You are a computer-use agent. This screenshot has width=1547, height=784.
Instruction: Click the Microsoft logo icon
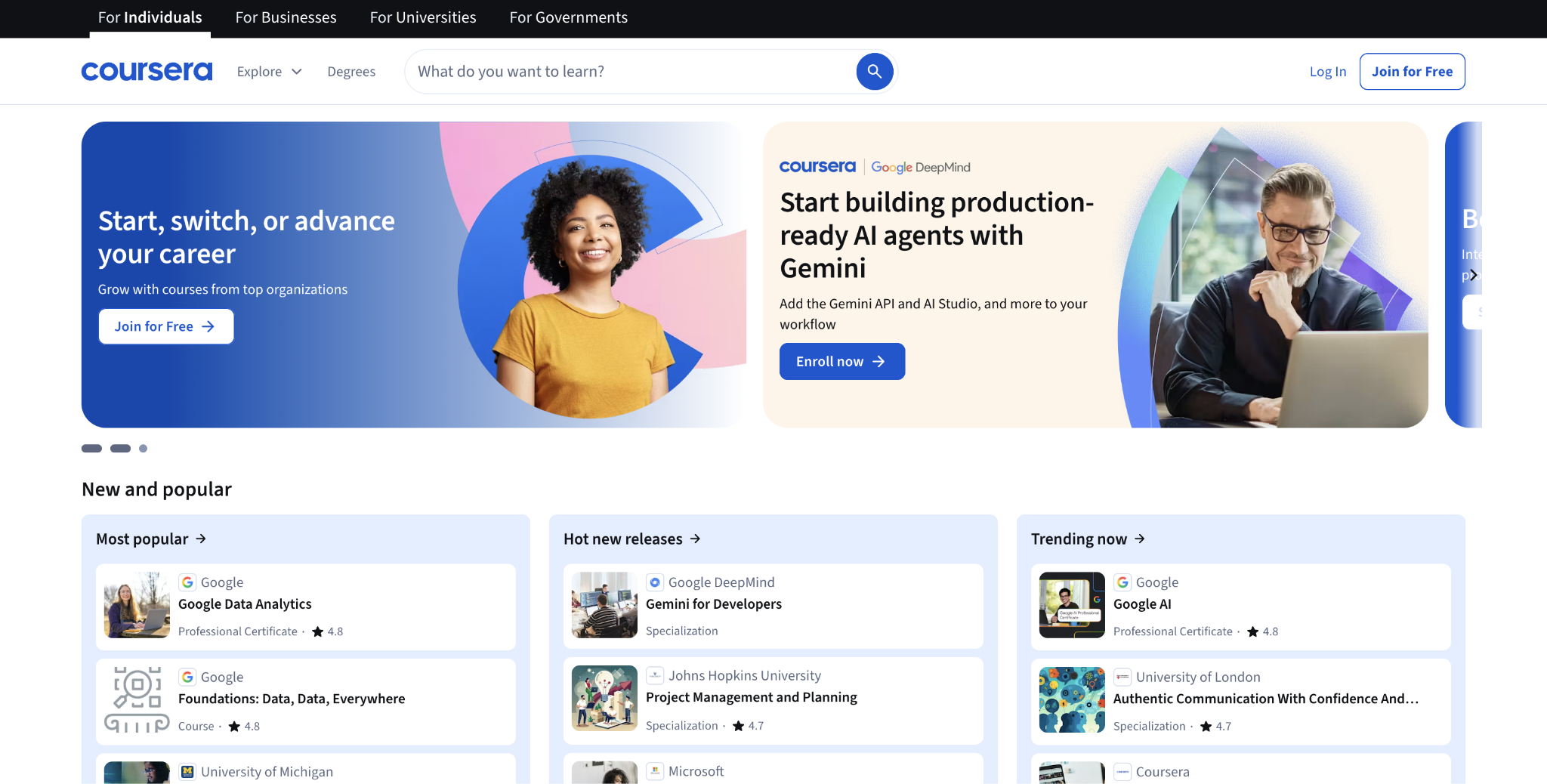(655, 770)
